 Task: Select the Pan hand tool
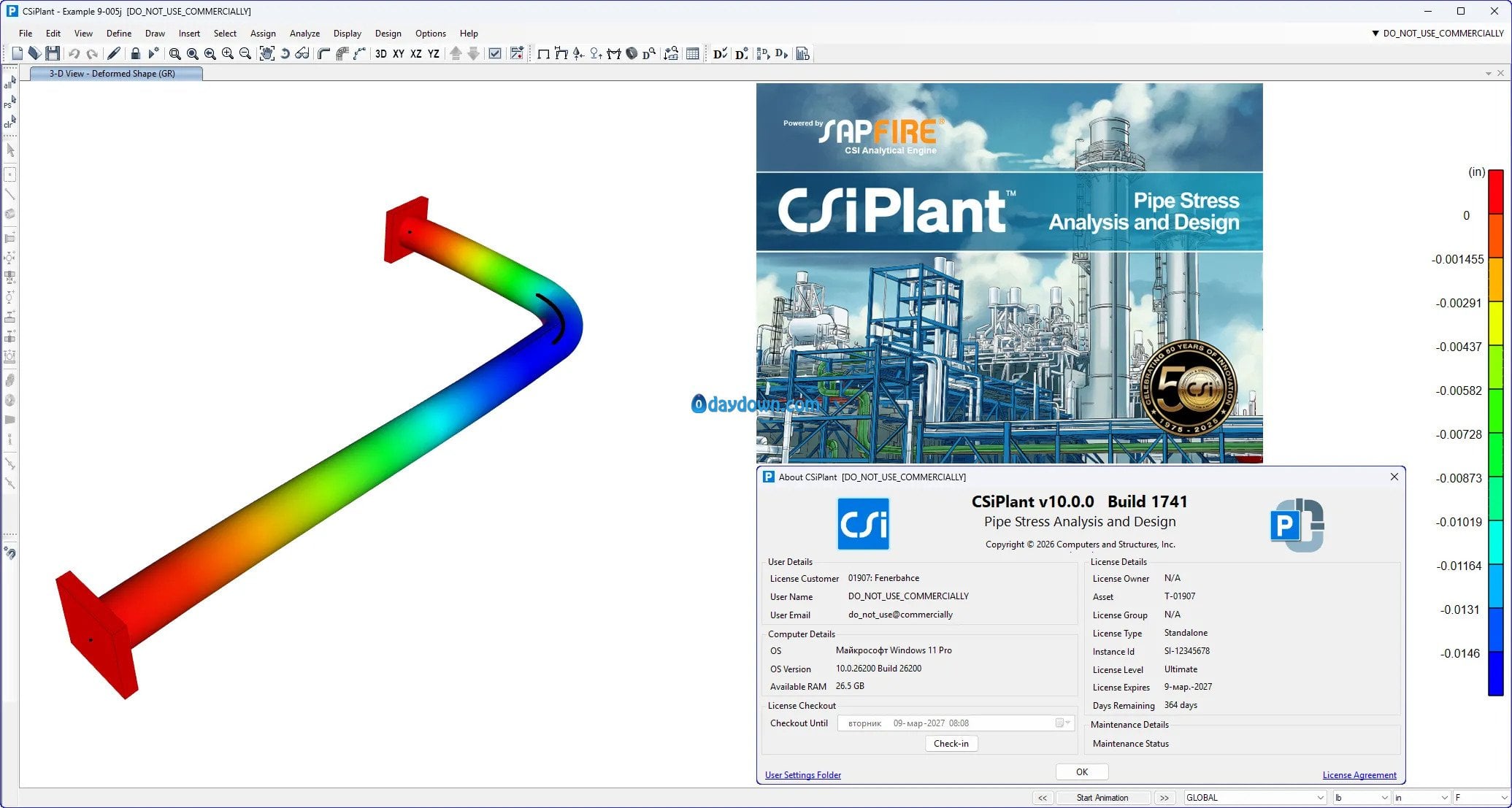[x=267, y=53]
